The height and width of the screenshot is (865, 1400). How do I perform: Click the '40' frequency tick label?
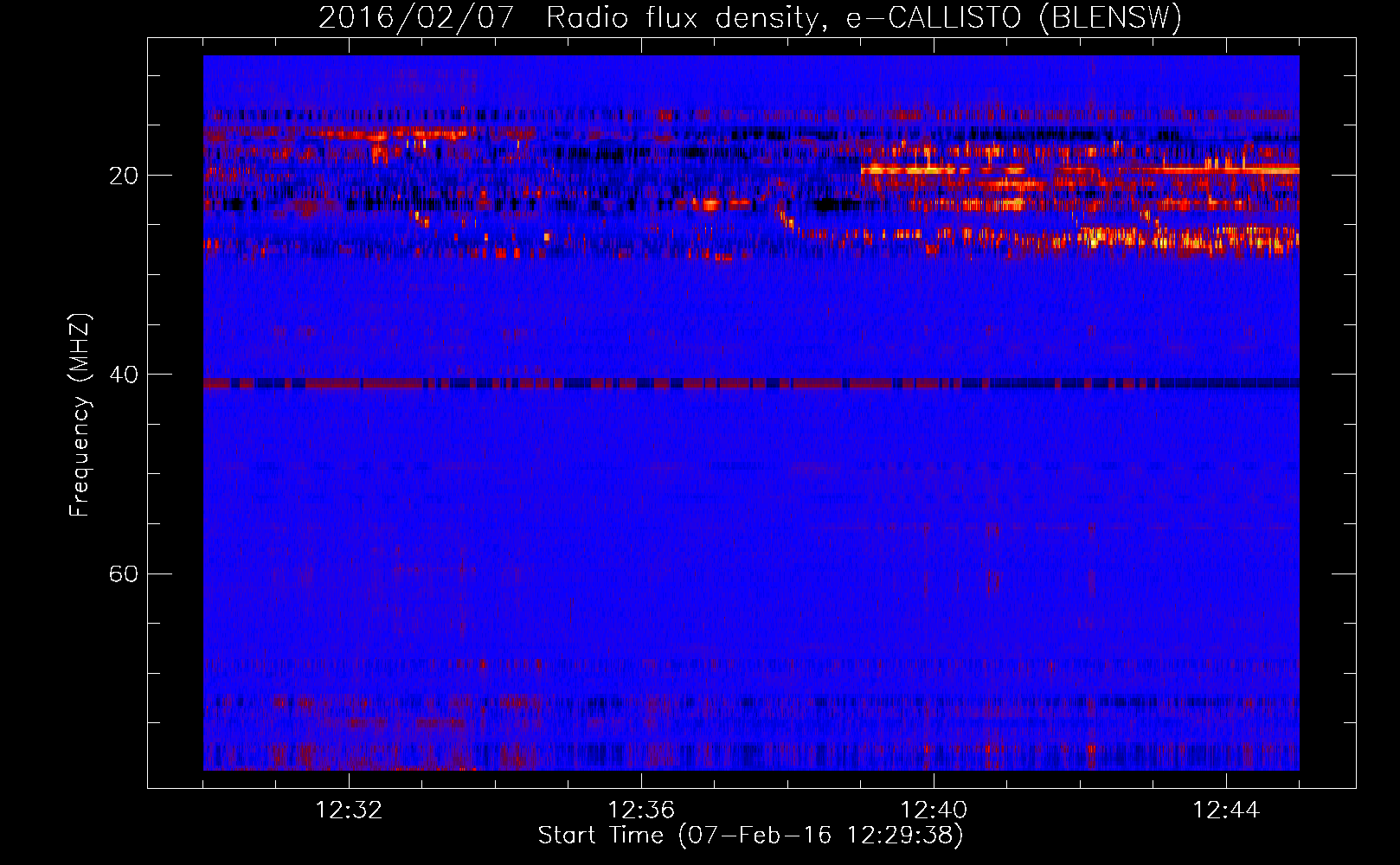point(124,375)
